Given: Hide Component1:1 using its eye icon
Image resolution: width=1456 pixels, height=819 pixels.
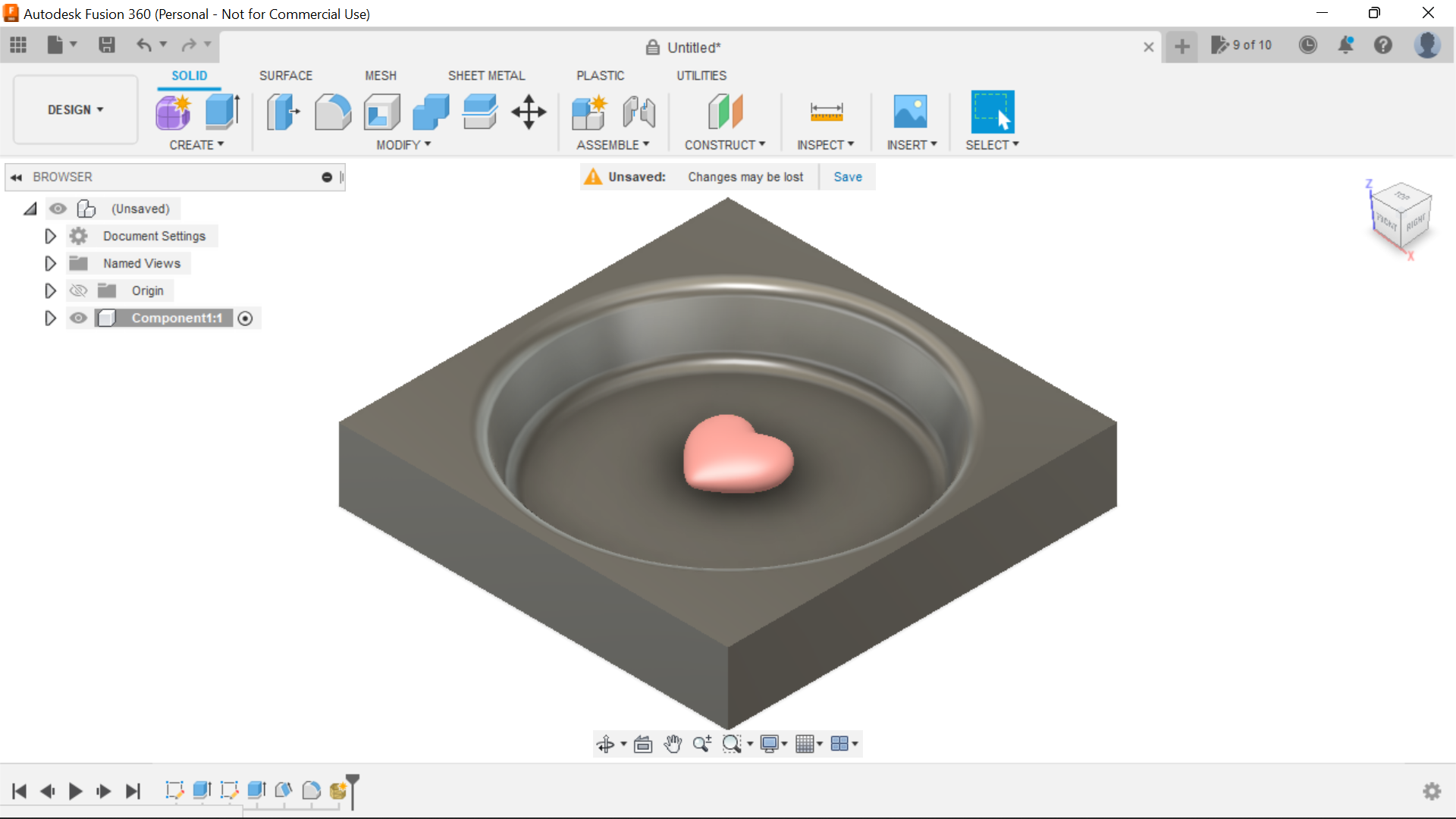Looking at the screenshot, I should [78, 318].
